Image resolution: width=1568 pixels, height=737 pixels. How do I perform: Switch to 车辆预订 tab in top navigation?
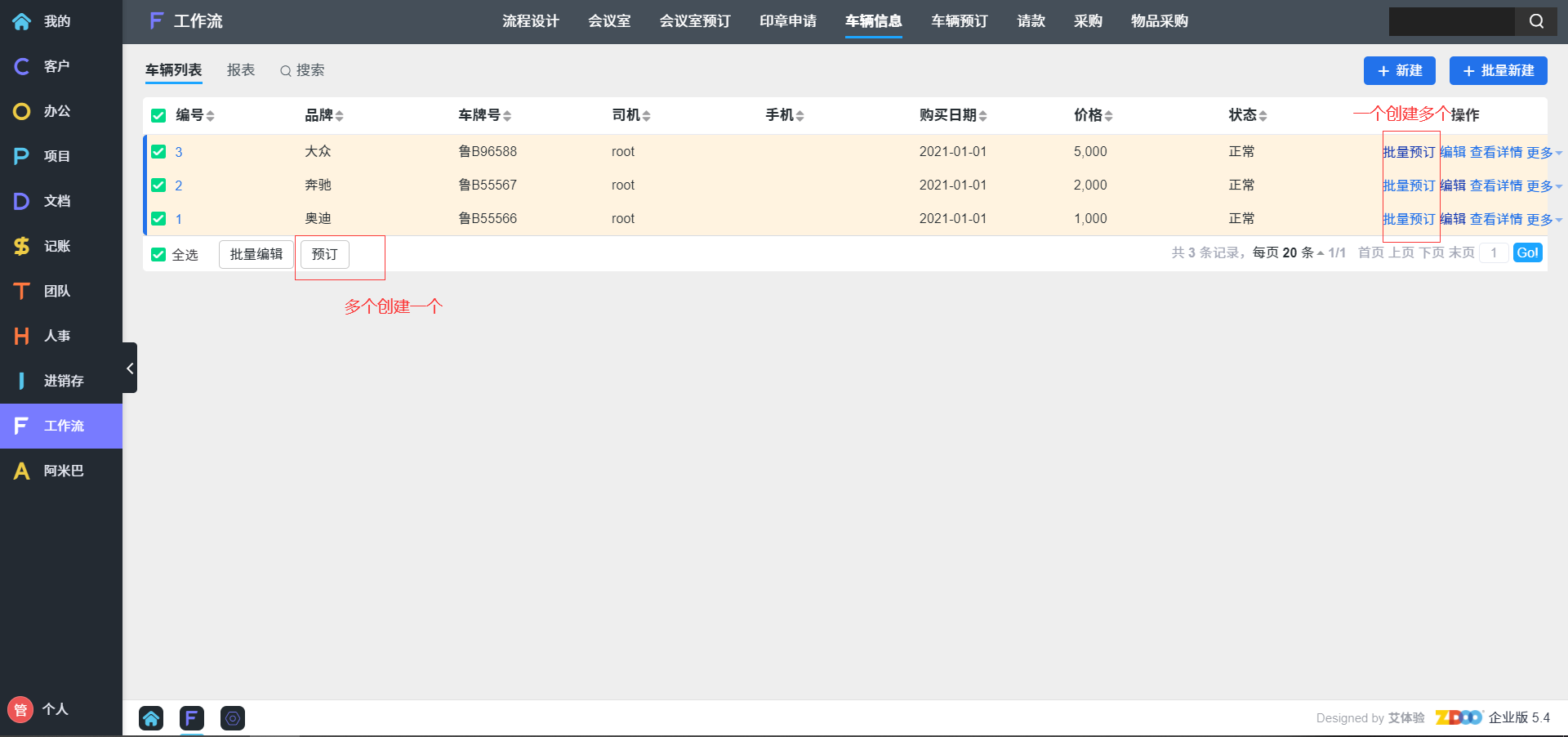pos(959,21)
